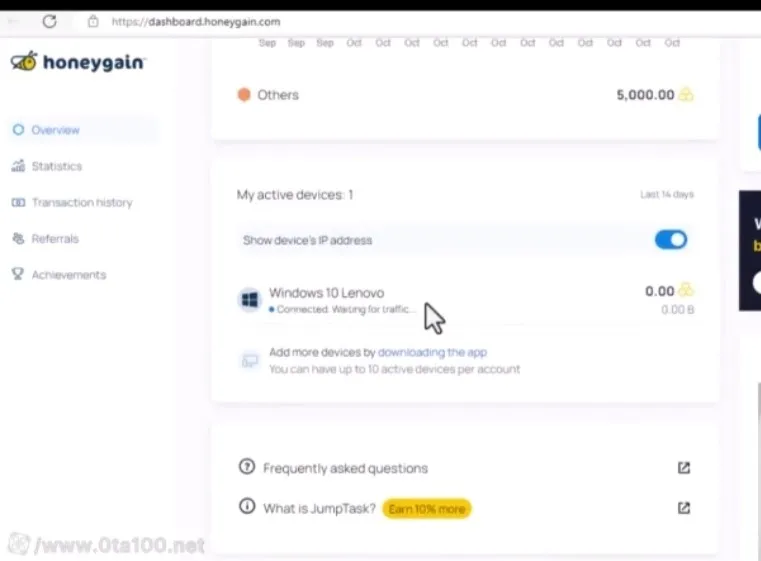Image resolution: width=761 pixels, height=561 pixels.
Task: Select Referrals in sidebar
Action: point(54,239)
